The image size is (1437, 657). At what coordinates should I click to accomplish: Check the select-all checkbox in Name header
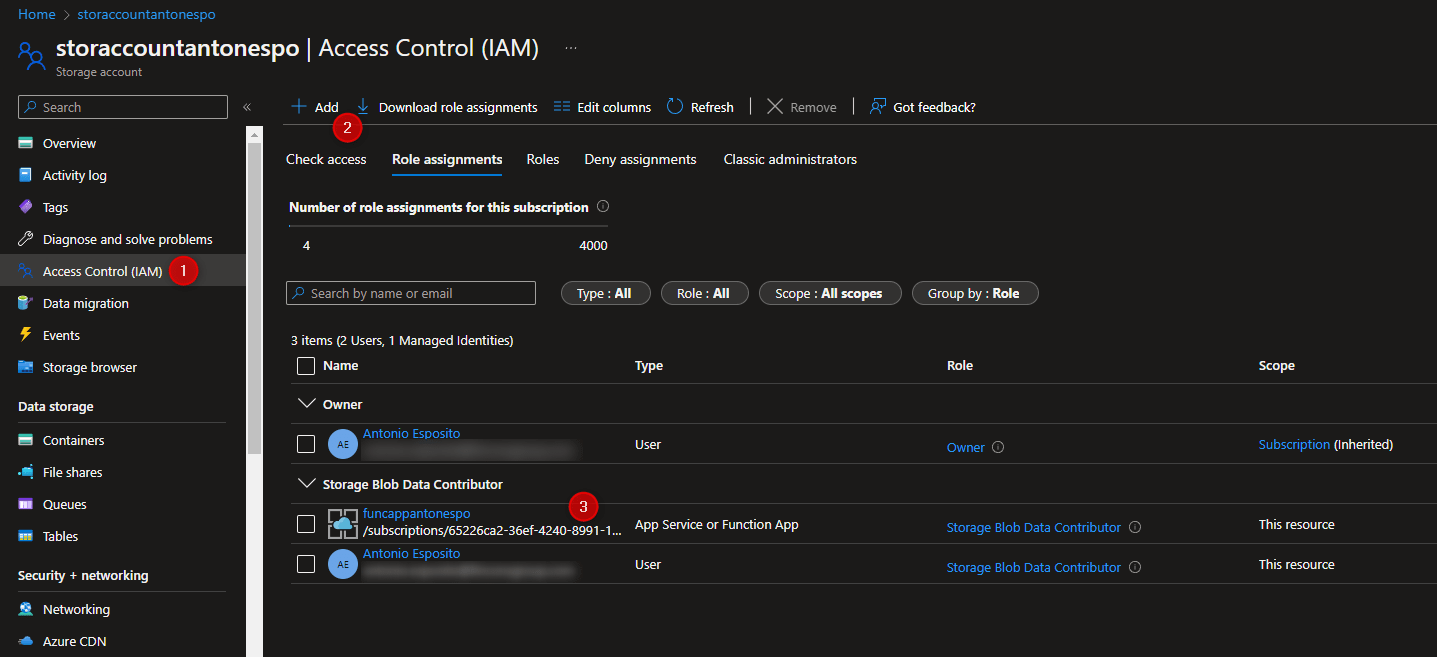coord(305,365)
